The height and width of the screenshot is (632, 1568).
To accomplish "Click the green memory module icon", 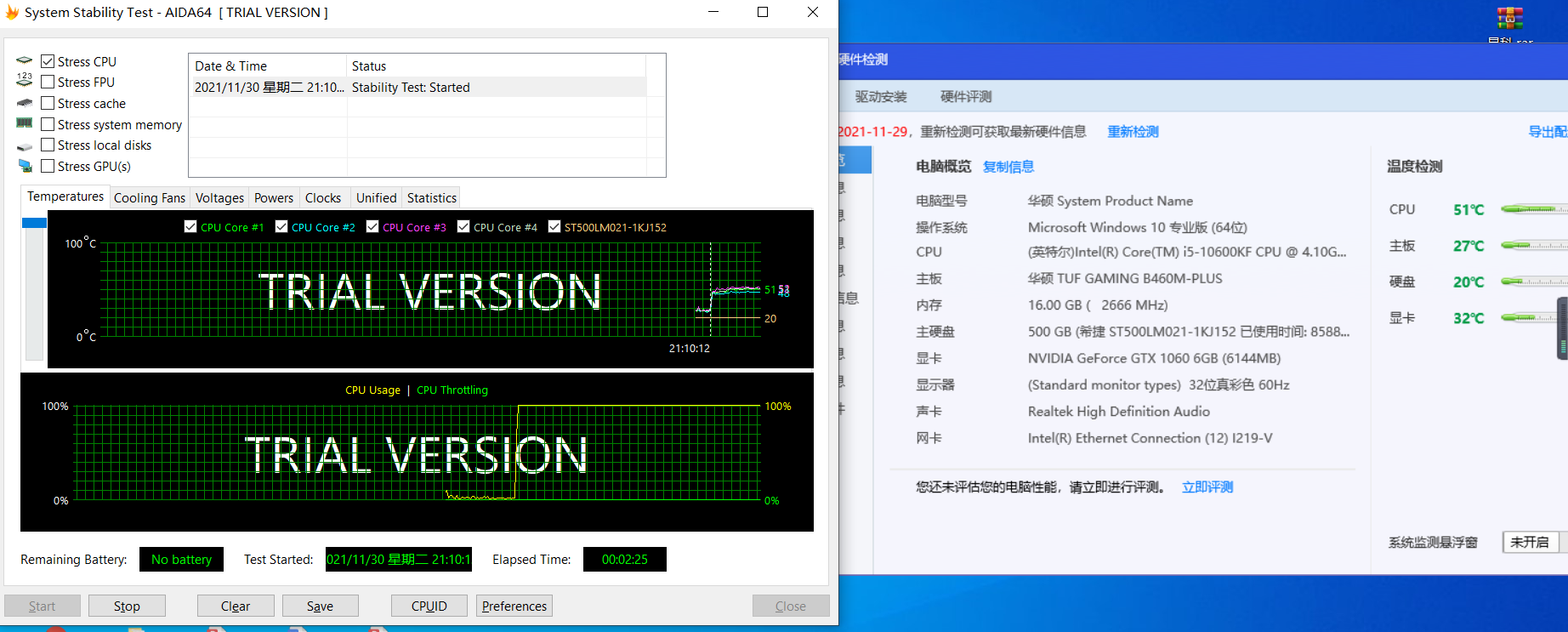I will 25,123.
